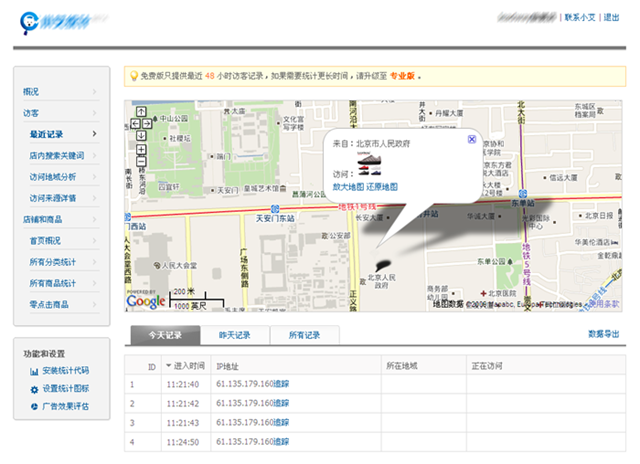Viewport: 640px width, 464px height.
Task: Switch to the 所有记录 tab
Action: (304, 335)
